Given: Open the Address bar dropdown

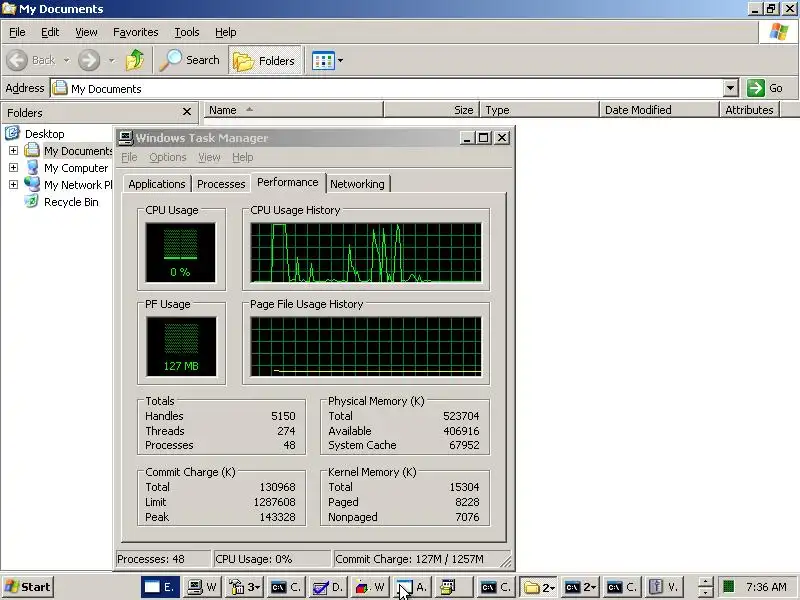Looking at the screenshot, I should [x=731, y=88].
